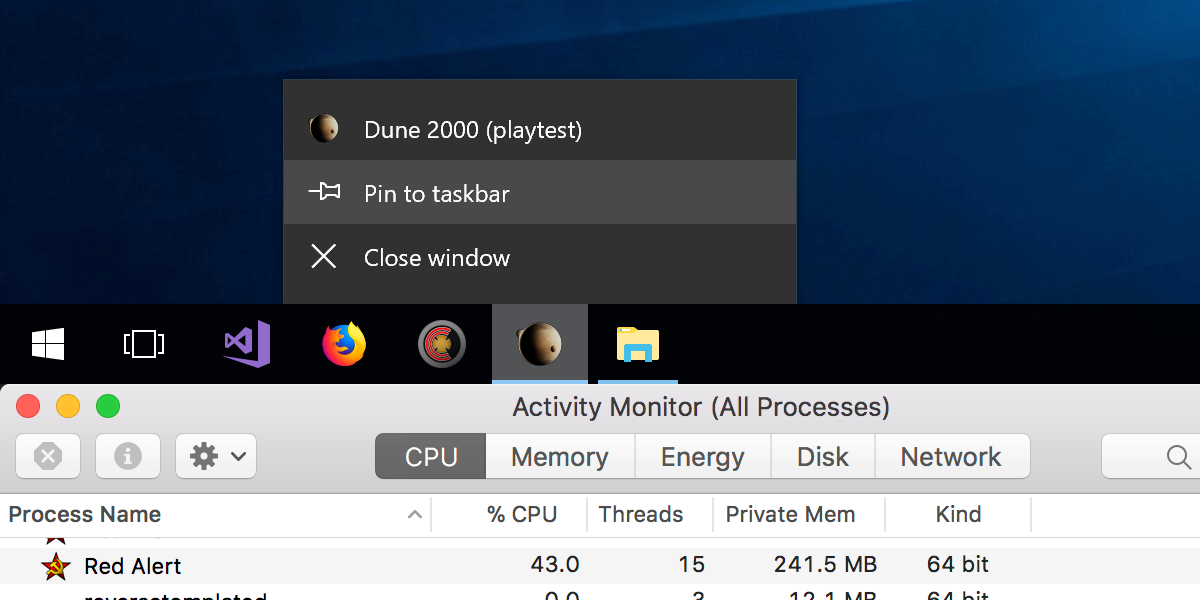Choose Pin to taskbar

(x=540, y=193)
